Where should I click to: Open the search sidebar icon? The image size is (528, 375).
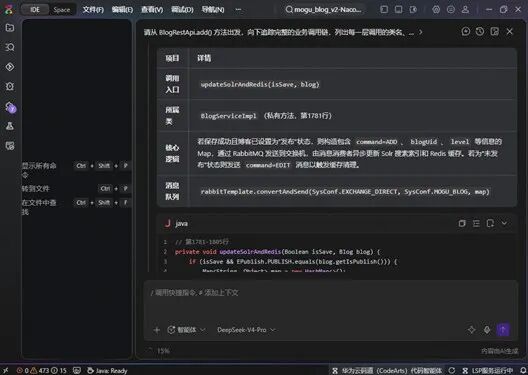click(x=10, y=47)
